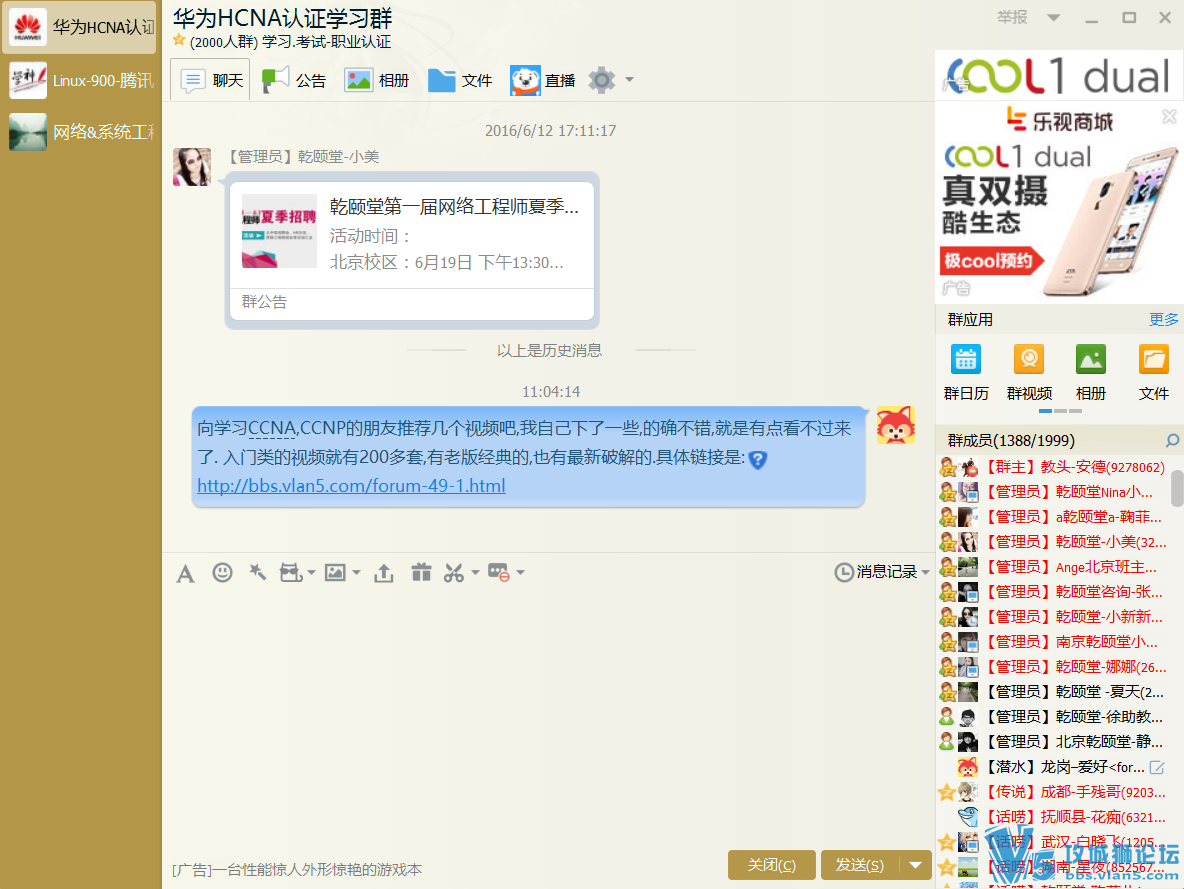Open the gift icon in chat toolbar

point(421,573)
